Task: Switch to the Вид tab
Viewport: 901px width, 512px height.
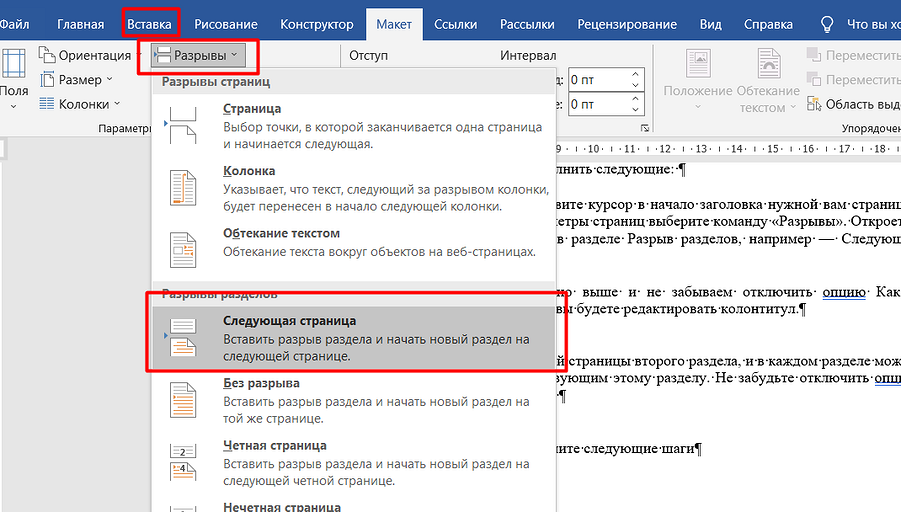Action: coord(711,24)
